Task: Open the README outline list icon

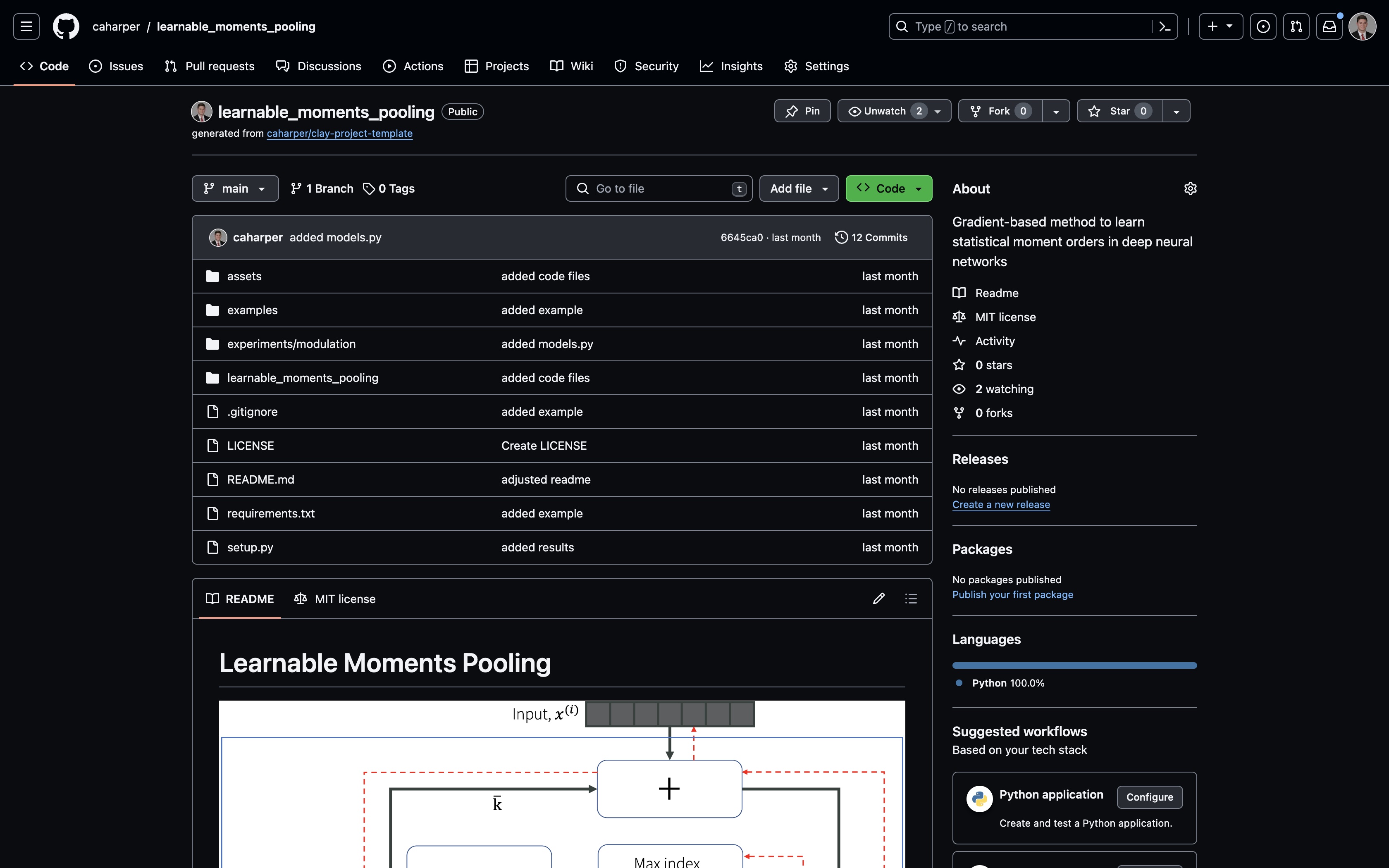Action: click(x=911, y=599)
